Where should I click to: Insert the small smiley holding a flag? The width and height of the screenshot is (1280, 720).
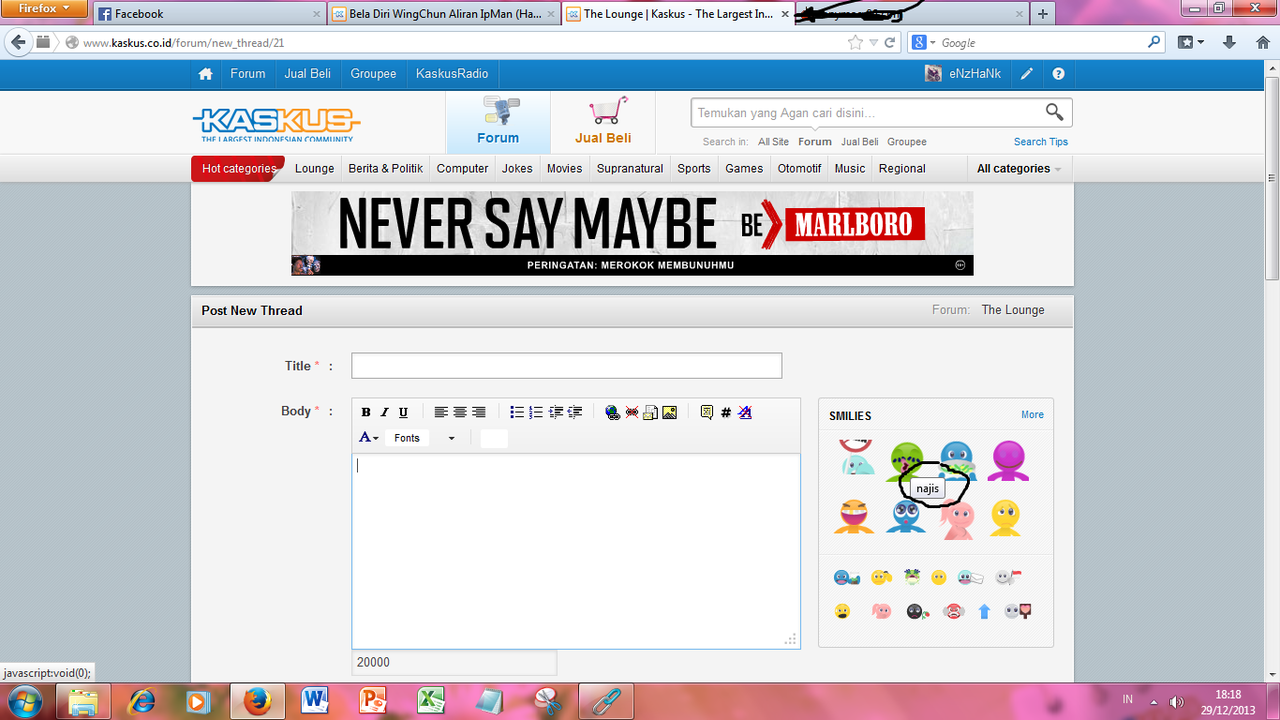pos(1009,577)
